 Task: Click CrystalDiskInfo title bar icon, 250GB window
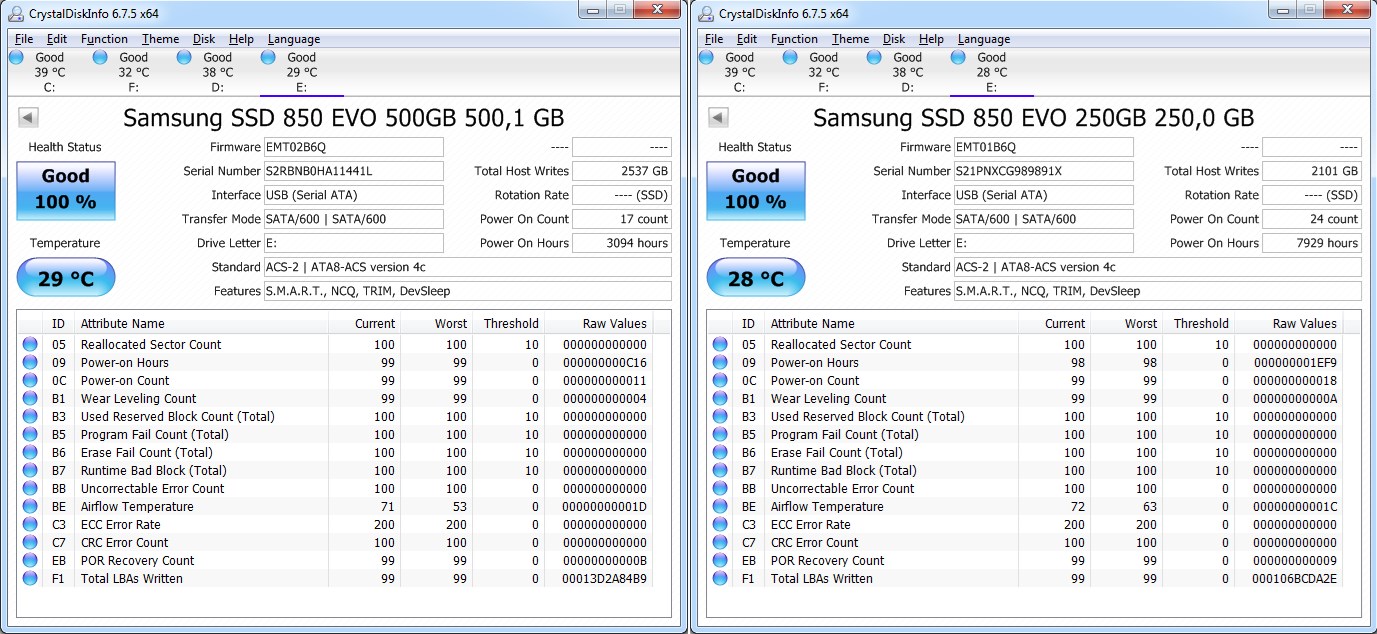click(706, 13)
